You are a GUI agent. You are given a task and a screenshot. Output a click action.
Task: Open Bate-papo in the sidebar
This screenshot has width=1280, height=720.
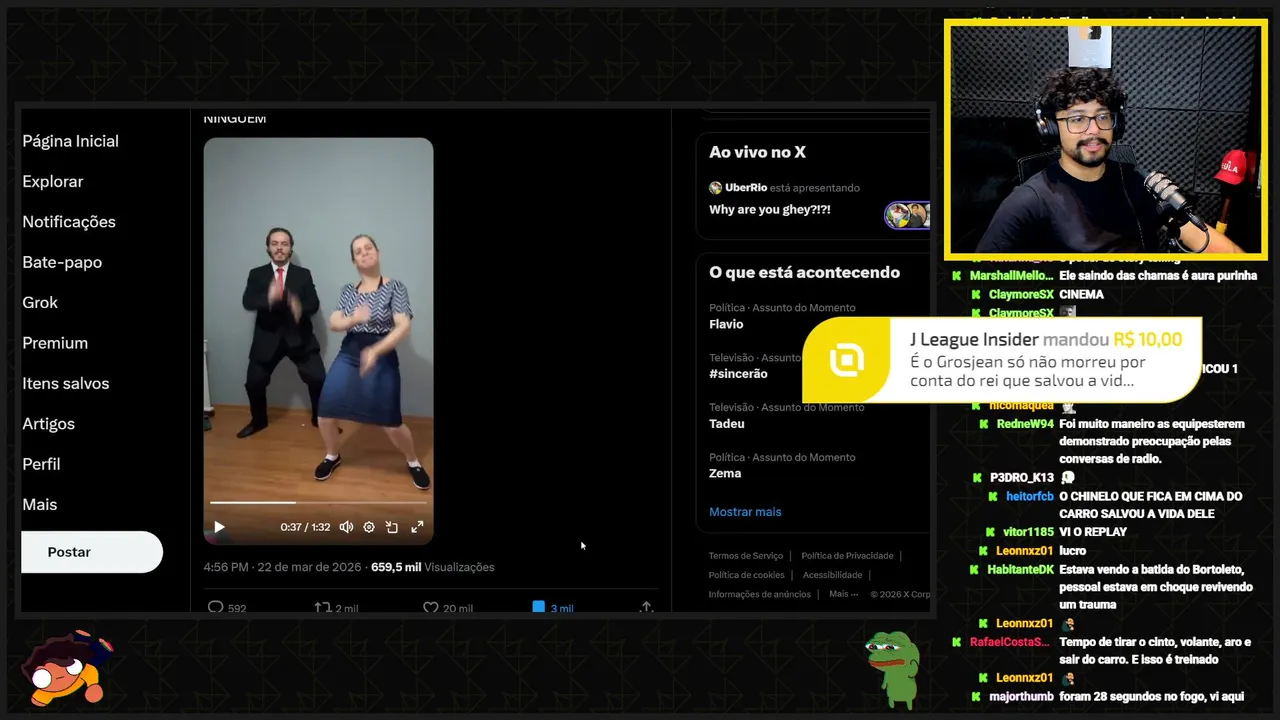pyautogui.click(x=62, y=262)
